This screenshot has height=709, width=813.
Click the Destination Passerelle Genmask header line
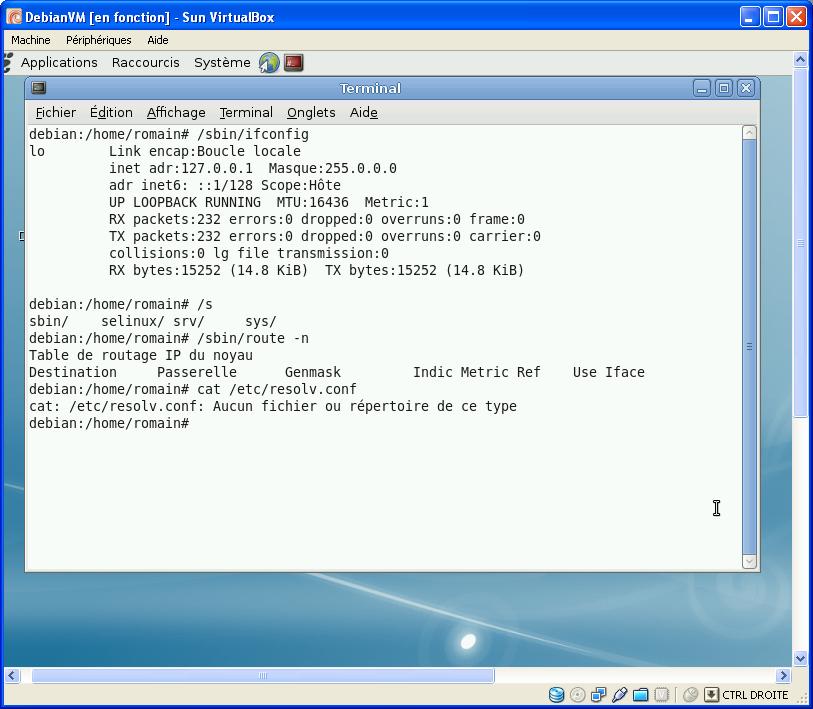click(x=337, y=372)
